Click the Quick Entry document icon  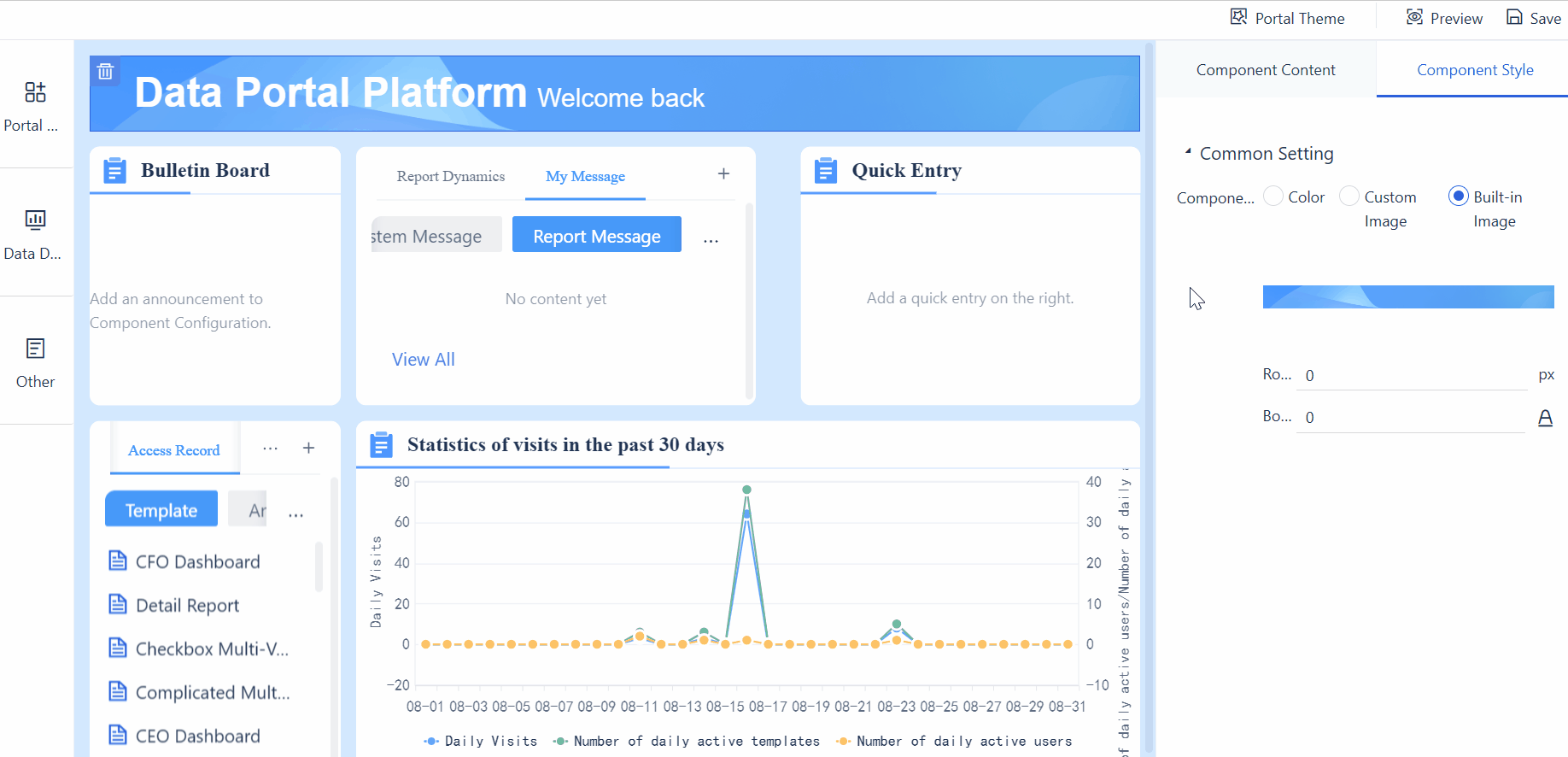826,171
